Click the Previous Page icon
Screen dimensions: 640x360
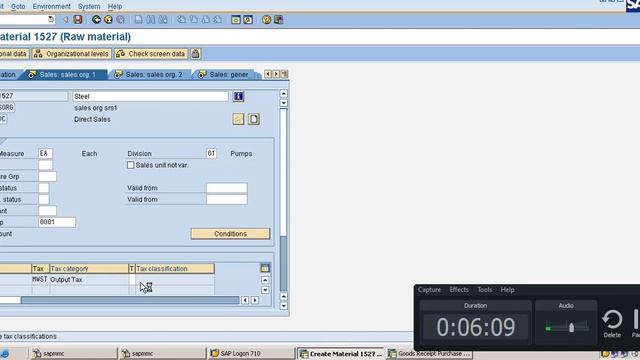pos(194,20)
